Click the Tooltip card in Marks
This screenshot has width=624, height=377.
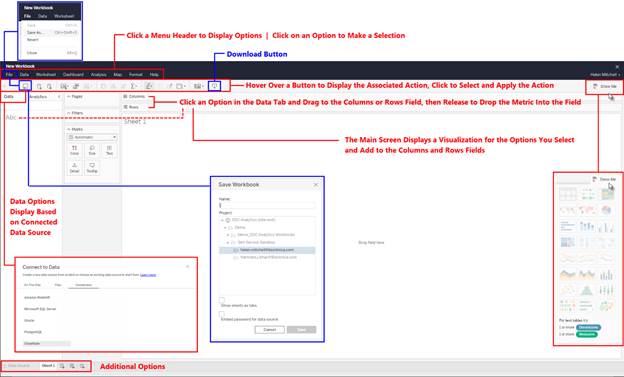tap(92, 168)
